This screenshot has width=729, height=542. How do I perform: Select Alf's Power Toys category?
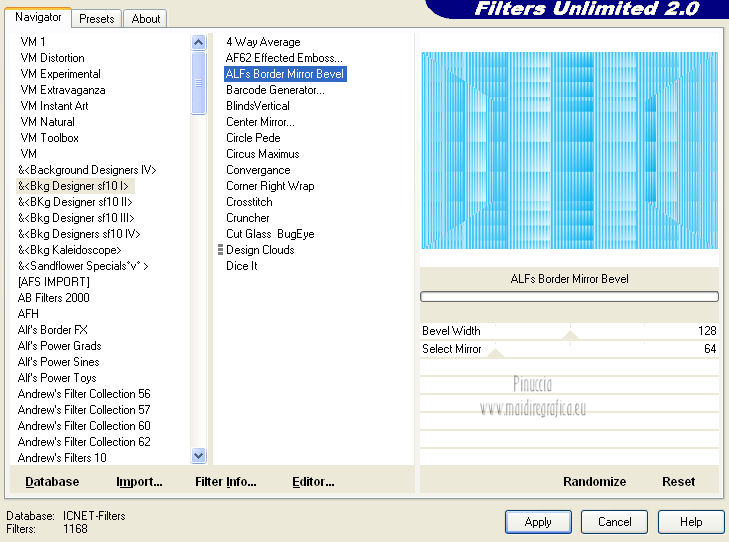[x=57, y=378]
